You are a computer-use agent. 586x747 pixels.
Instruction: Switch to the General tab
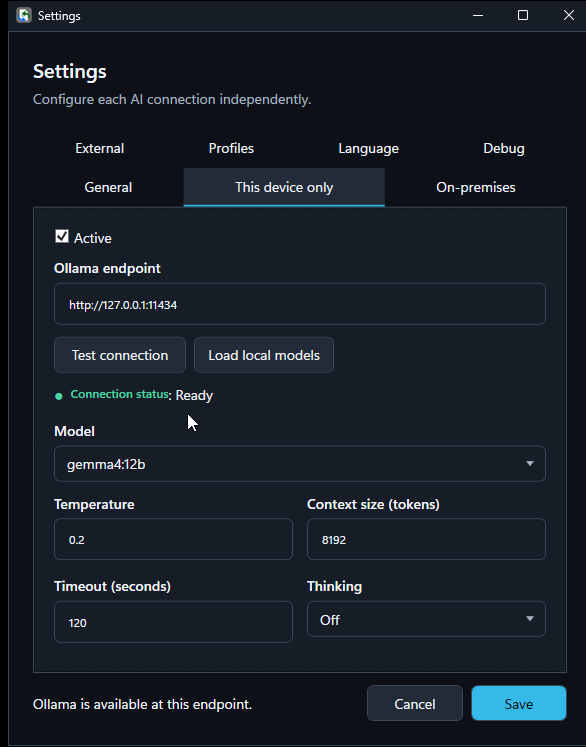(108, 187)
